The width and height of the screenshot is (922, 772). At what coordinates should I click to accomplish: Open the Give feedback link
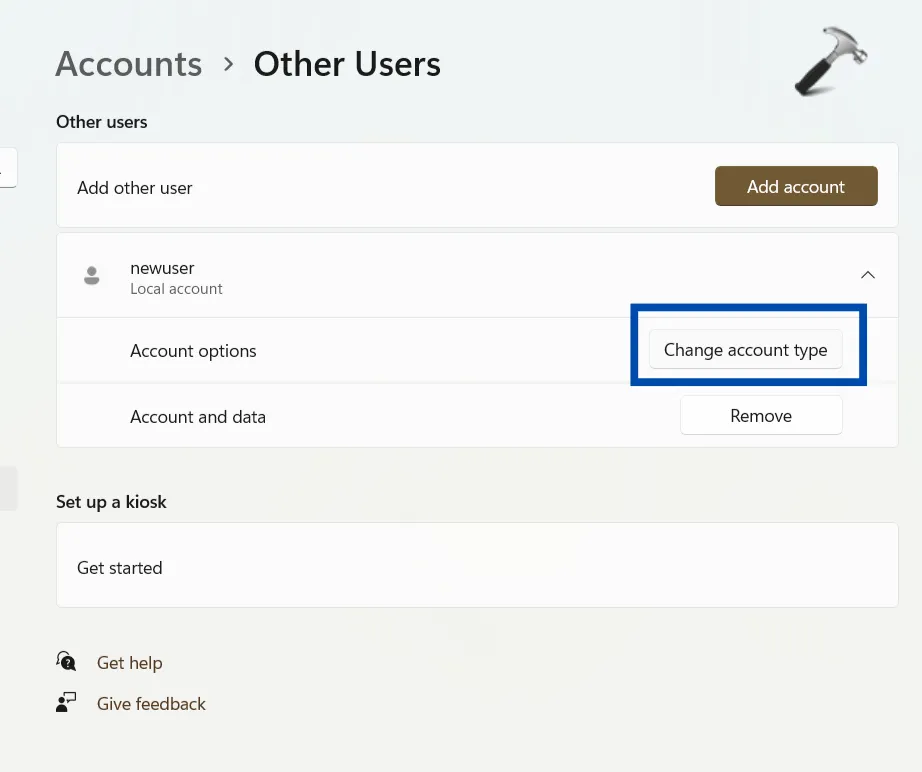pyautogui.click(x=151, y=704)
